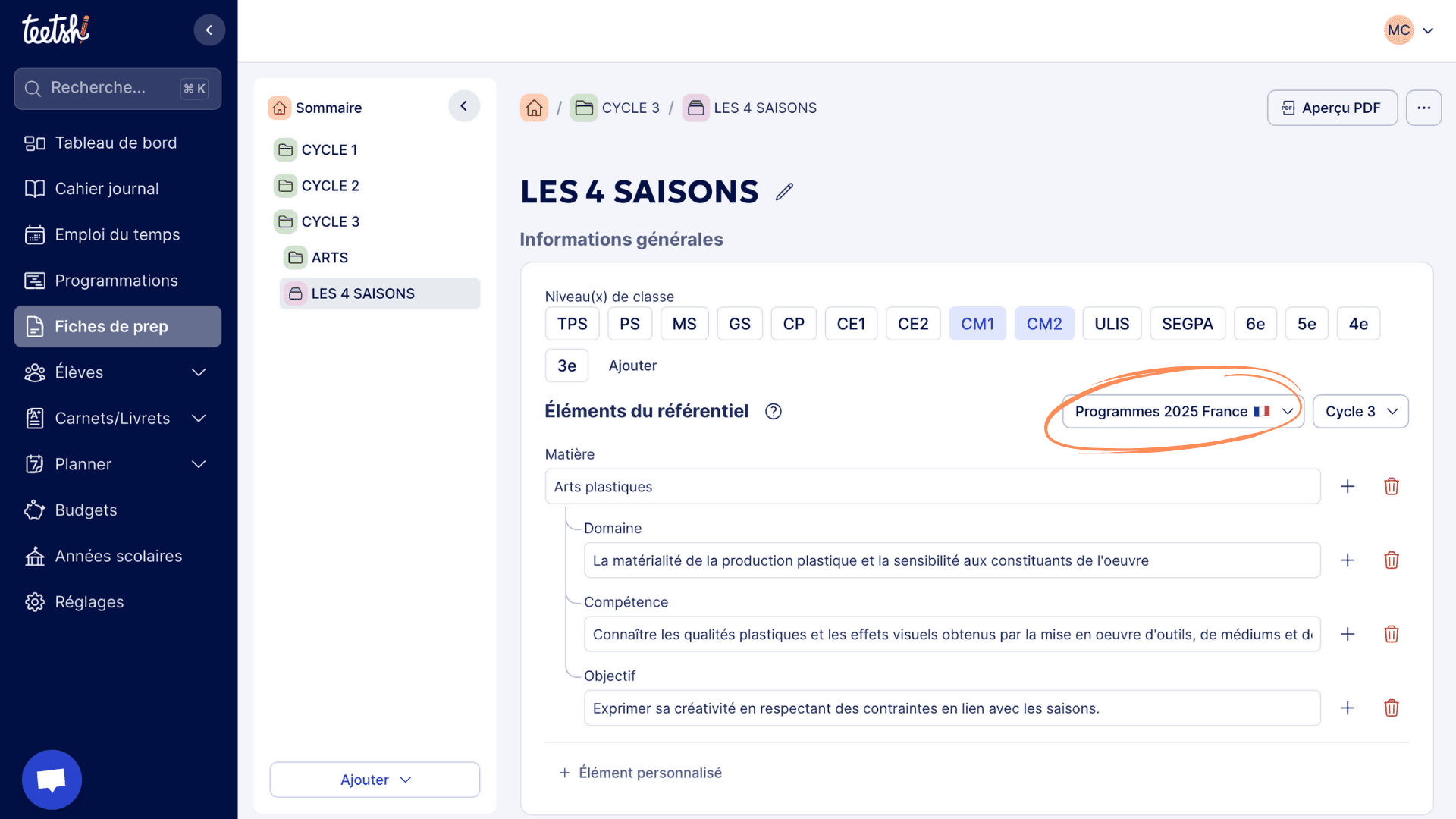Add an Élément personnalisé
The image size is (1456, 819).
(641, 773)
